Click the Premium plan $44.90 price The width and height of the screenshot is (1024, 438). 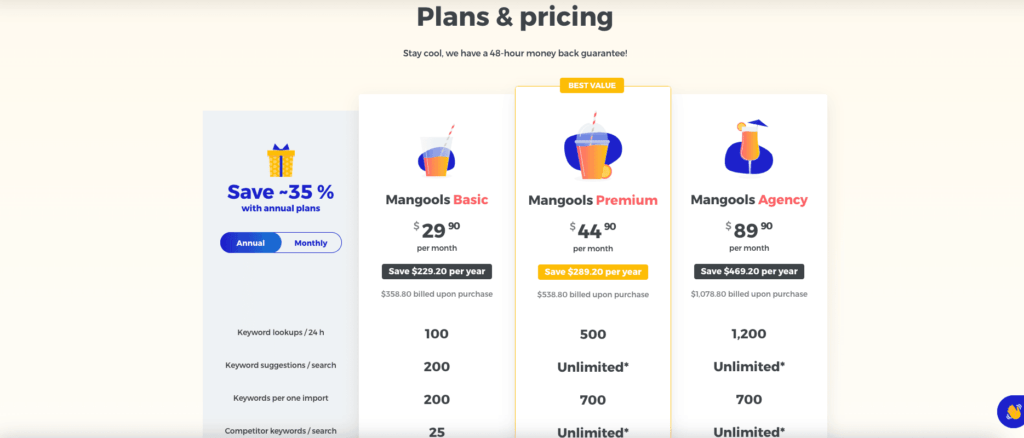pyautogui.click(x=592, y=230)
